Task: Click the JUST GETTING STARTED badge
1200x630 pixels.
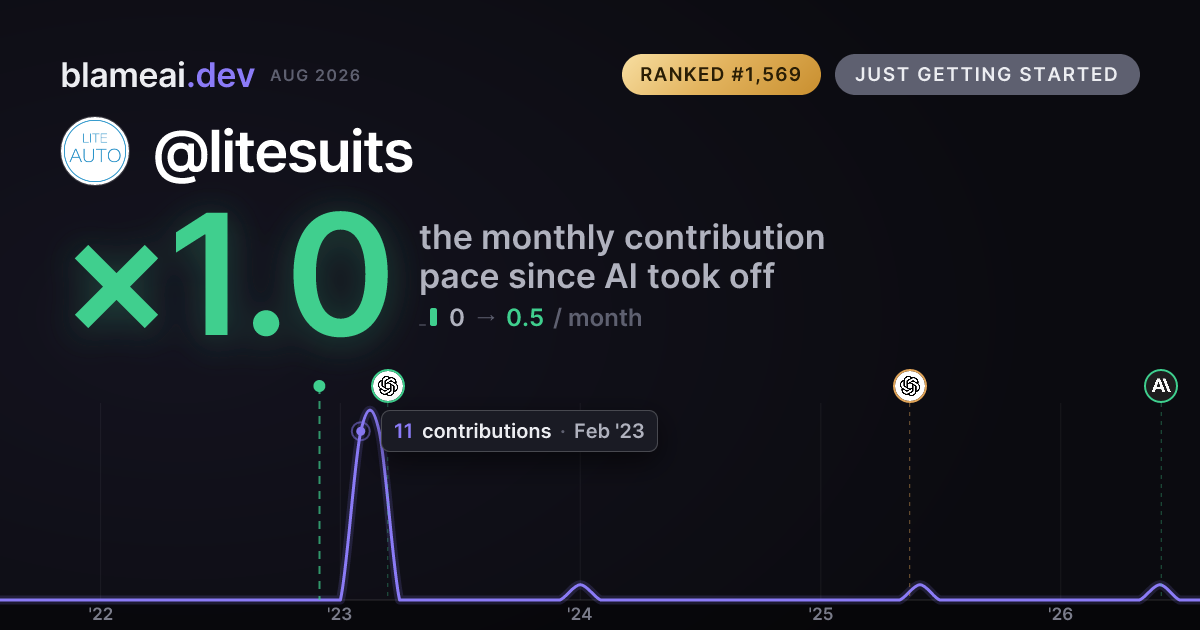Action: pos(987,75)
